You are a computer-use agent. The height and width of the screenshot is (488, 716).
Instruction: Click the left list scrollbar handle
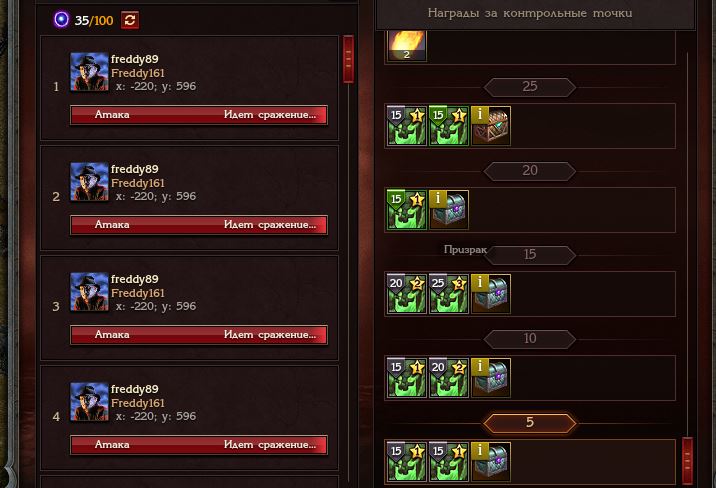pos(348,59)
